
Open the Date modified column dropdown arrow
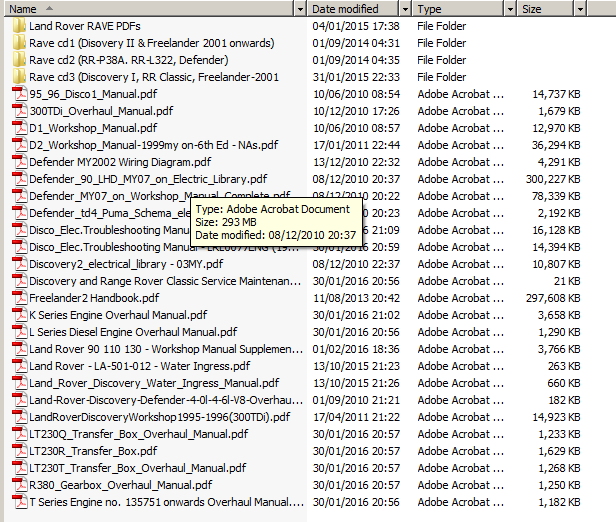coord(405,9)
